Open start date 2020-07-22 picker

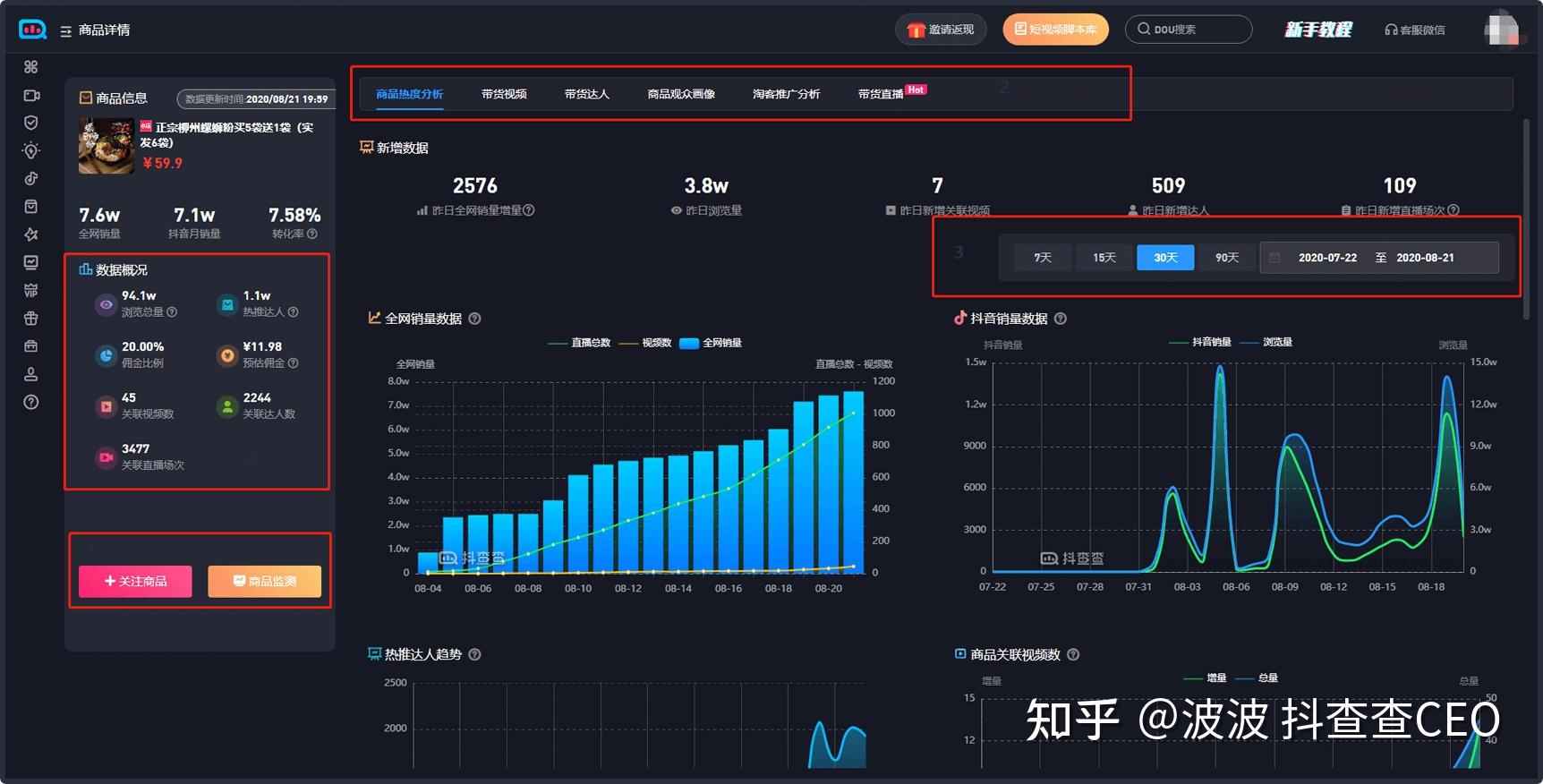point(1327,258)
